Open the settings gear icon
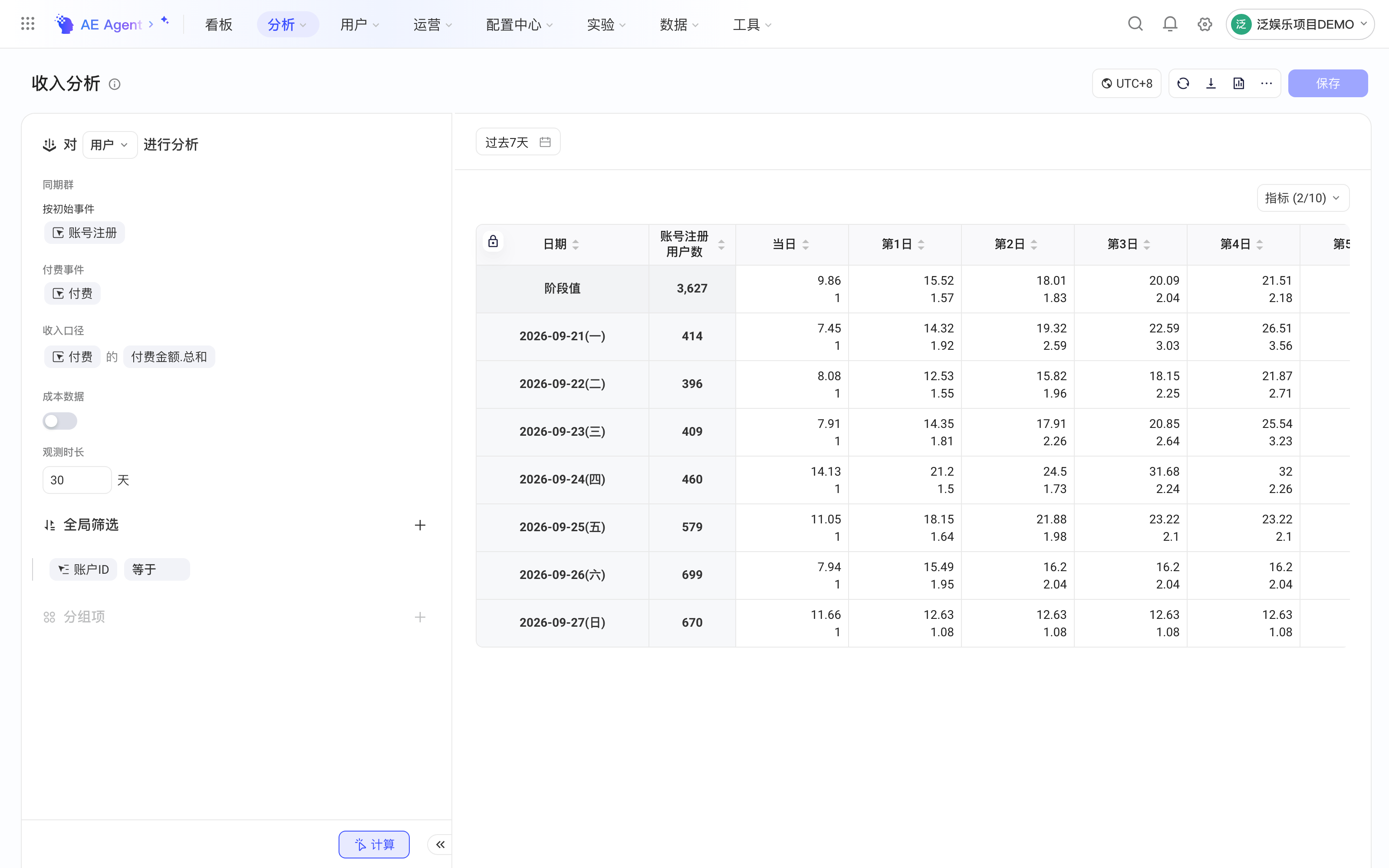This screenshot has width=1389, height=868. [1205, 24]
